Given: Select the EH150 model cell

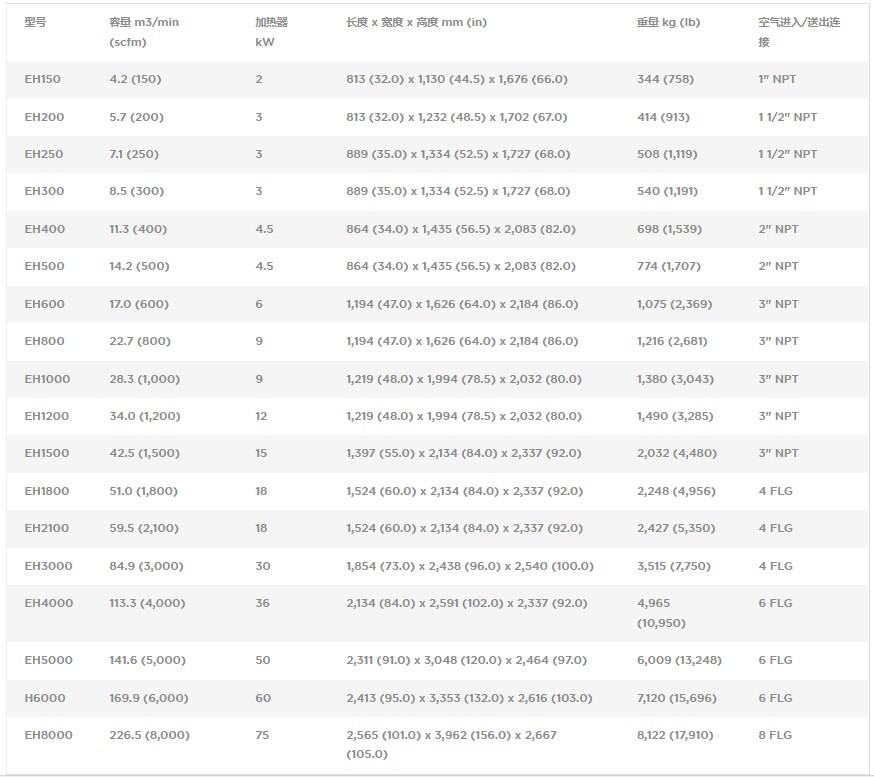Looking at the screenshot, I should click(44, 80).
